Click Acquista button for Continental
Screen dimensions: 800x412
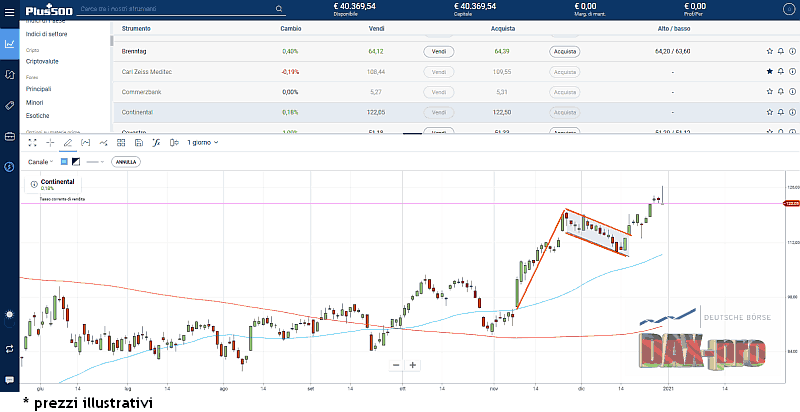tap(565, 112)
